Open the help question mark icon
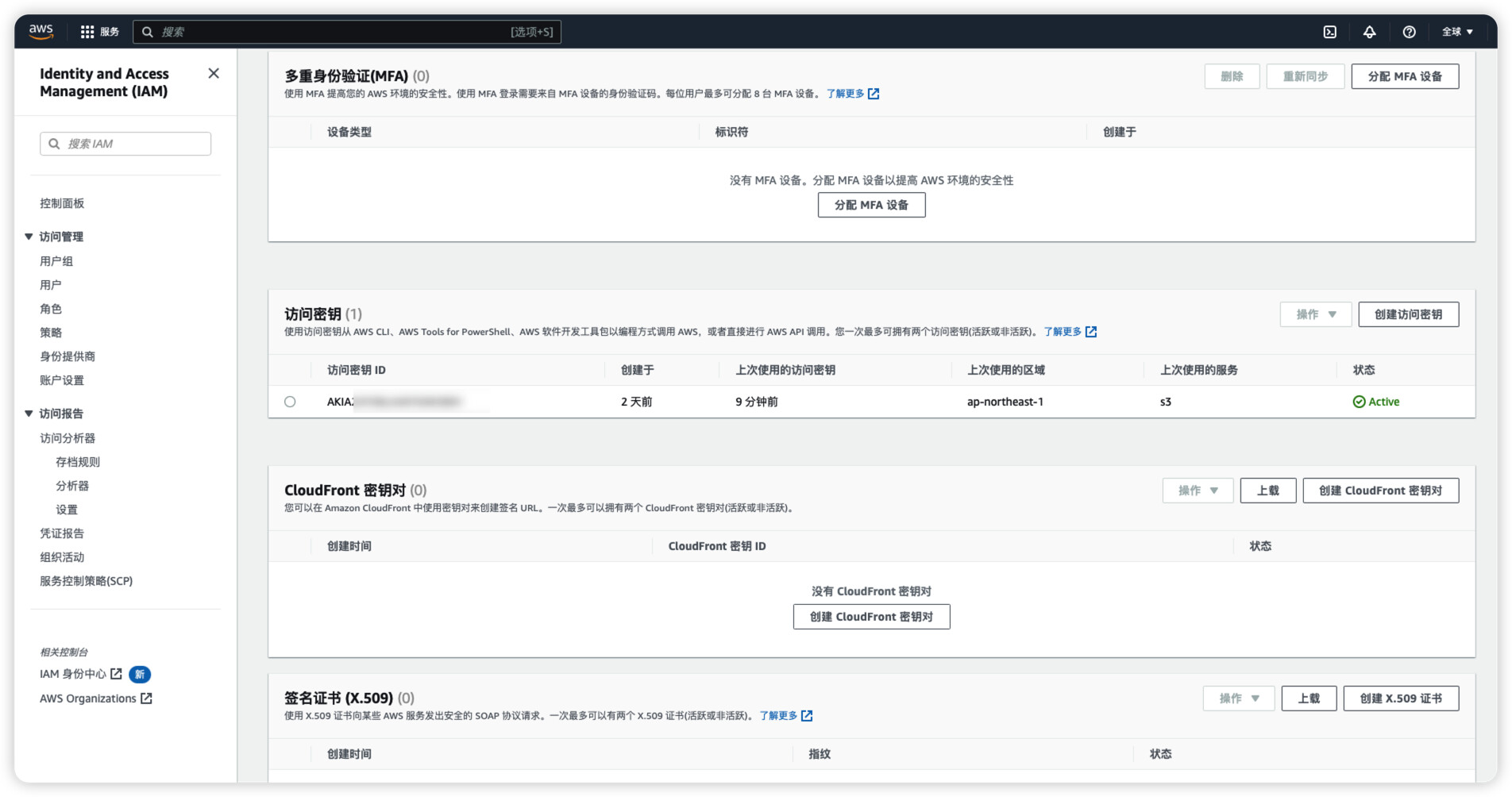1512x797 pixels. [x=1410, y=32]
